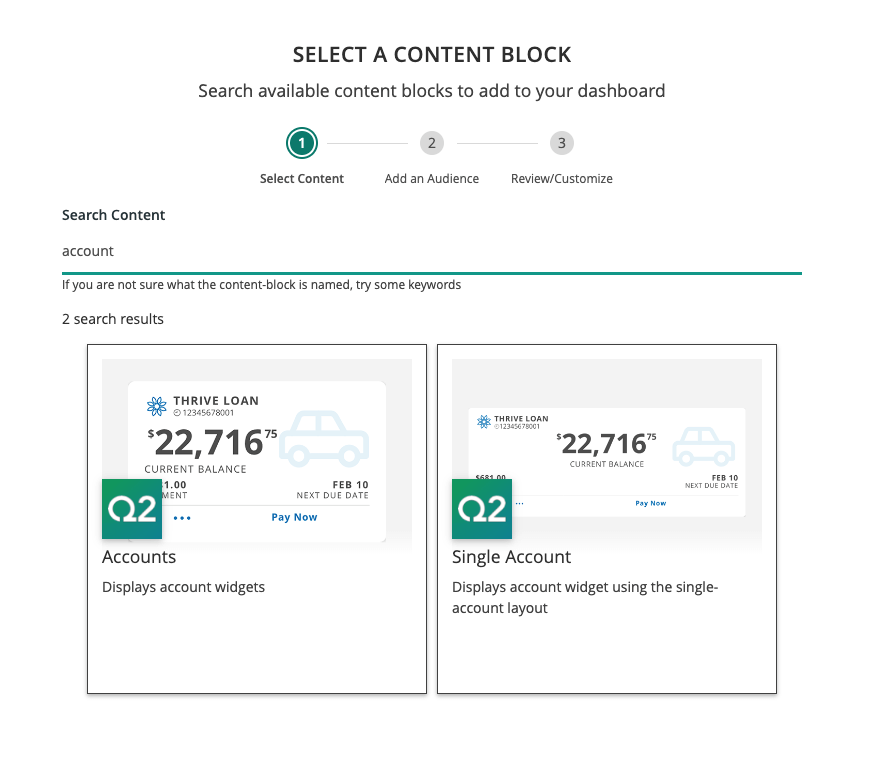Open the Select Content step label
869x768 pixels.
[301, 178]
